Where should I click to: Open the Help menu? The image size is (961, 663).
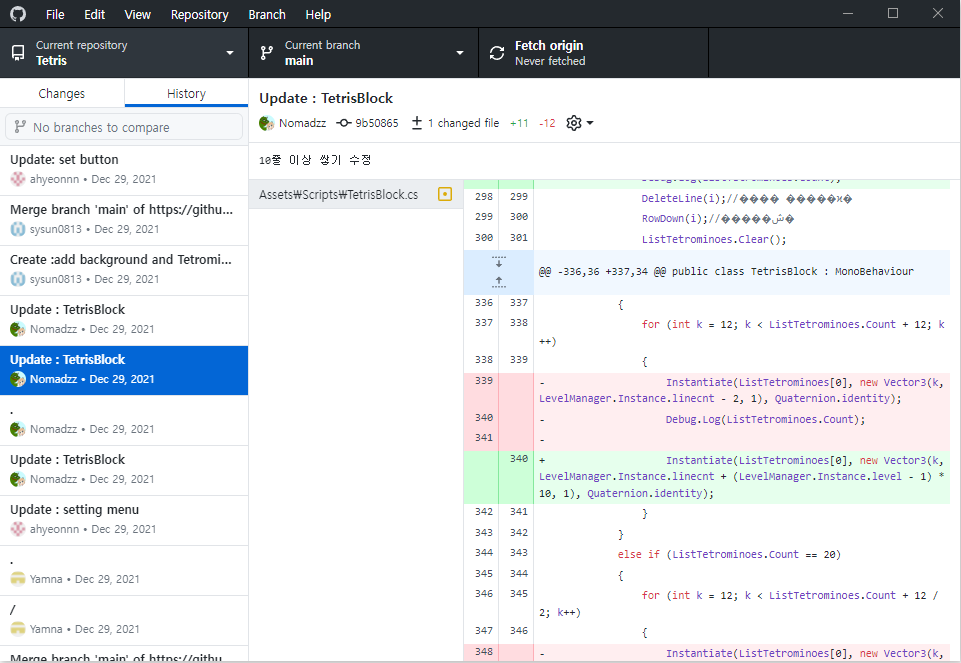pyautogui.click(x=318, y=15)
